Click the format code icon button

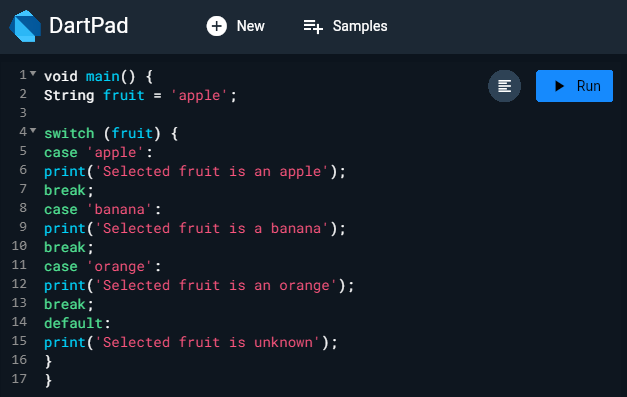coord(504,86)
